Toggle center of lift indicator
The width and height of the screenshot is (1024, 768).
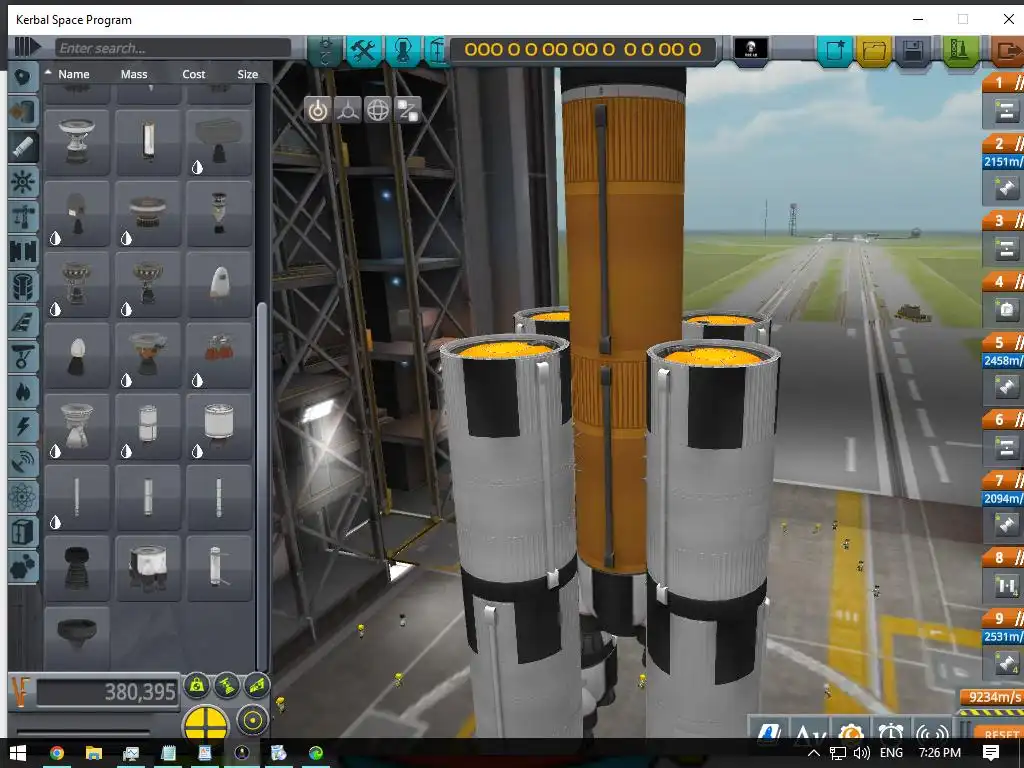pos(257,685)
